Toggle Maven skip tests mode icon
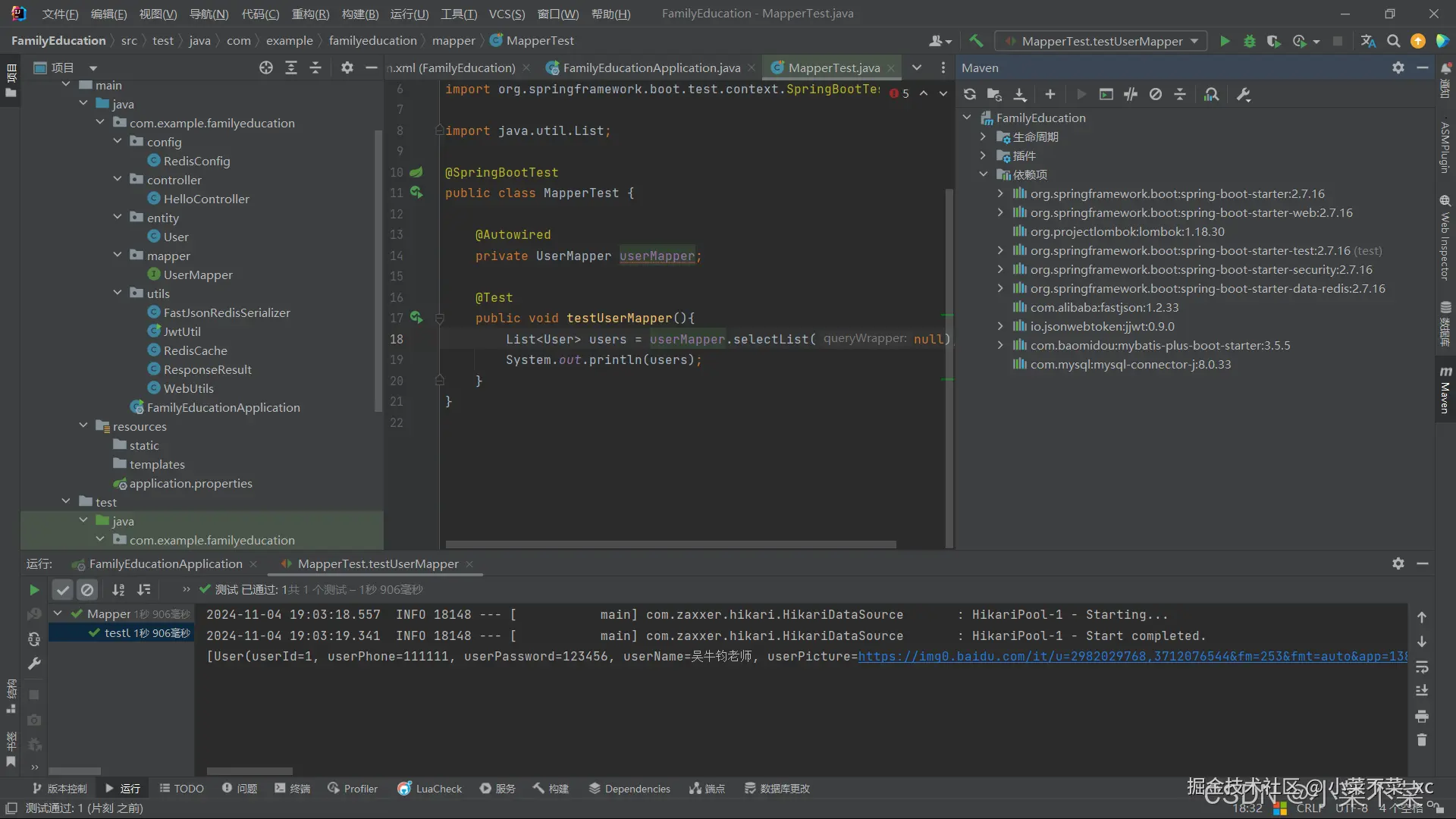The image size is (1456, 819). coord(1155,94)
